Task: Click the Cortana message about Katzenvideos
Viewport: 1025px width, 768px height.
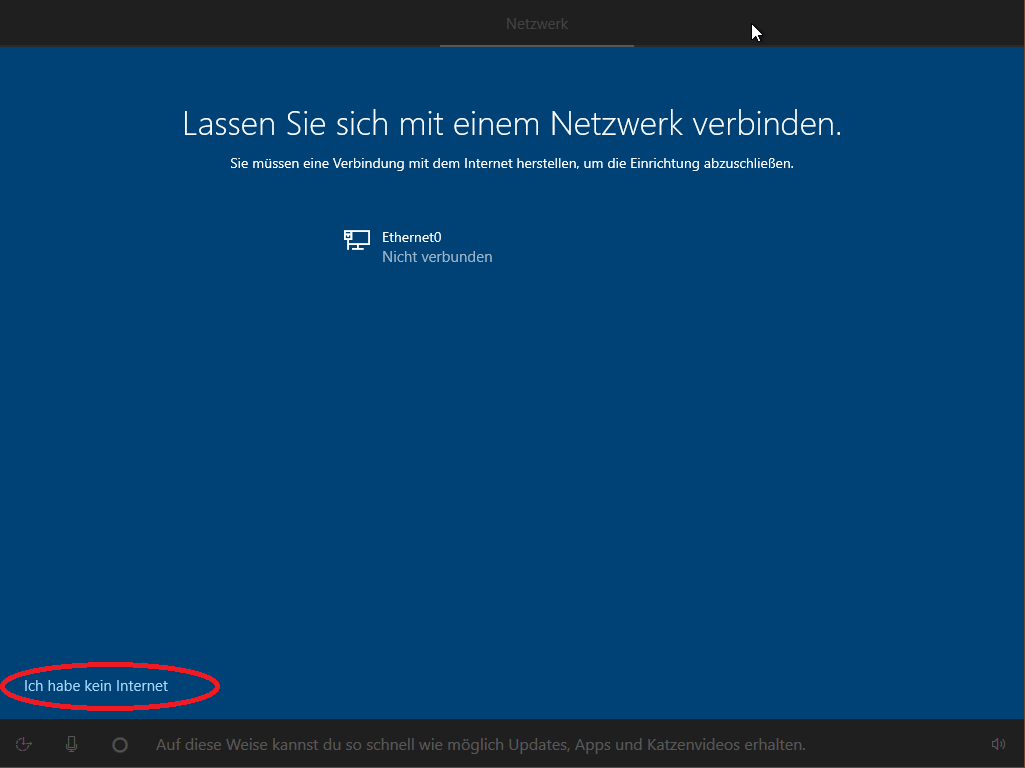Action: tap(480, 744)
